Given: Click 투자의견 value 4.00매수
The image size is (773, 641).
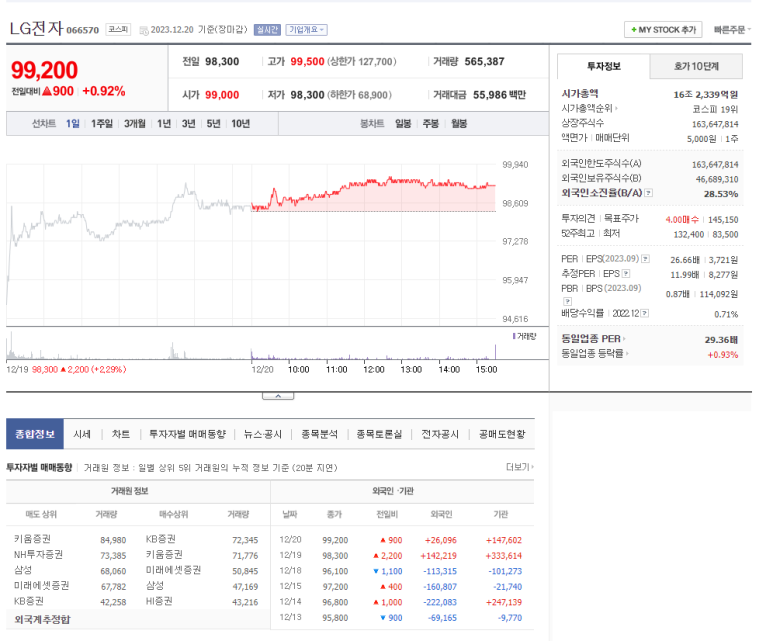Looking at the screenshot, I should point(682,219).
